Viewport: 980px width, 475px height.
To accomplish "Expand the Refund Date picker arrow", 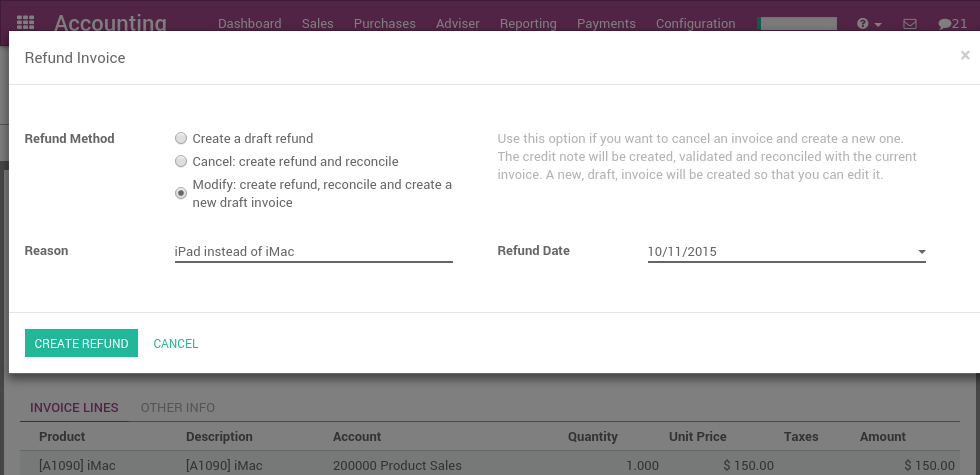I will [921, 252].
